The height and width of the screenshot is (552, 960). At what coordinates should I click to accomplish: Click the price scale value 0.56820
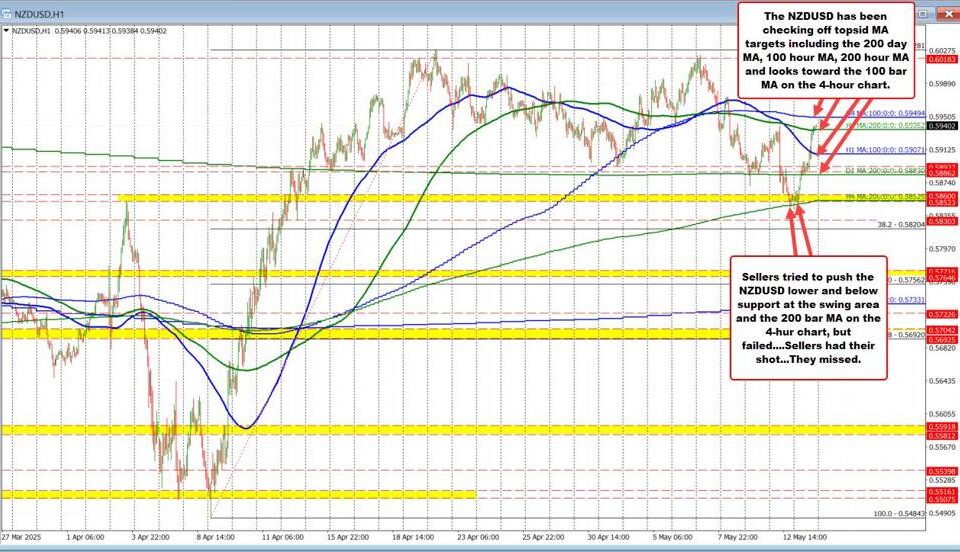(x=942, y=348)
